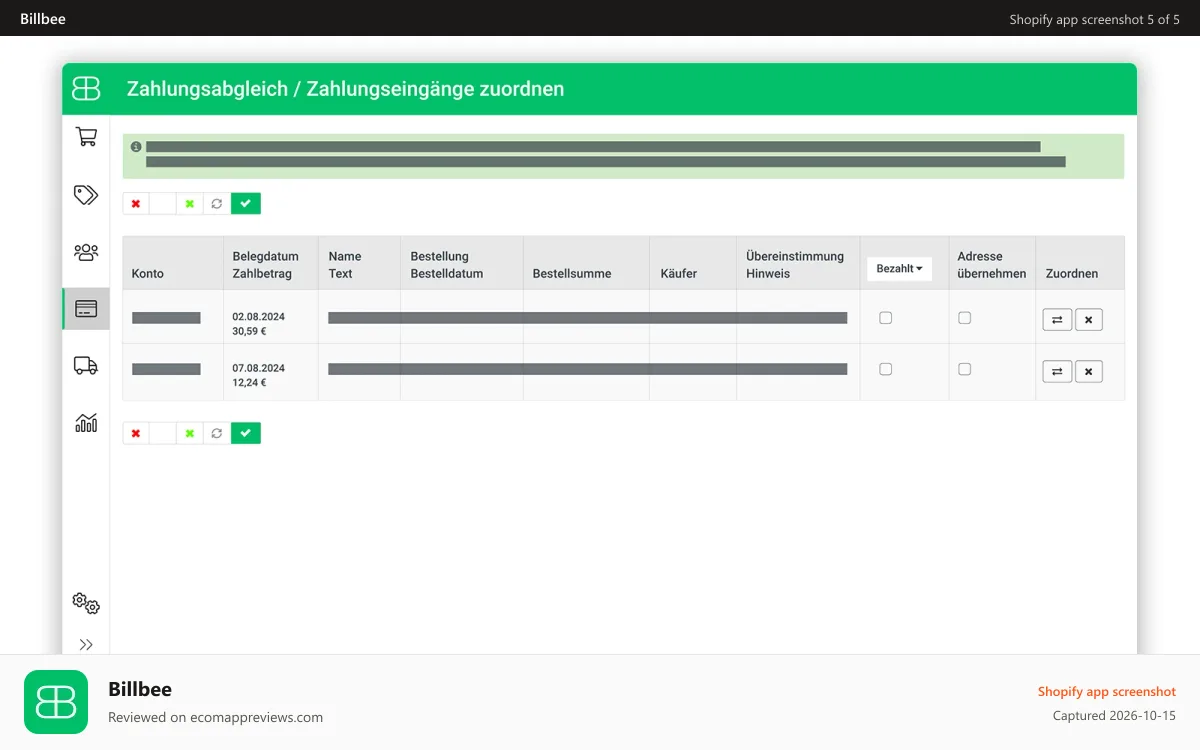1200x750 pixels.
Task: Click the date 02.08.2024
Action: click(259, 317)
